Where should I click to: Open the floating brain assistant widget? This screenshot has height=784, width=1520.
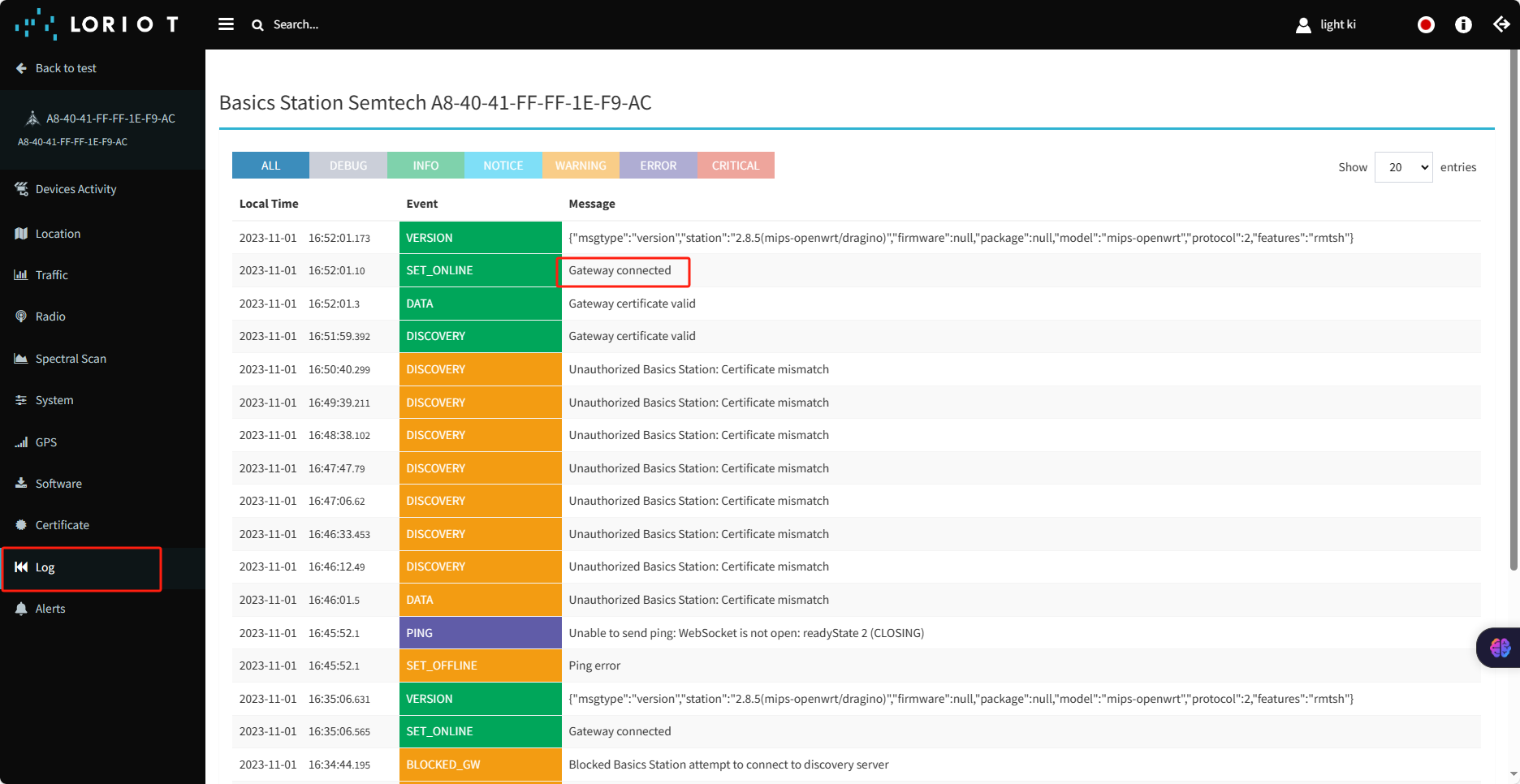(1499, 648)
